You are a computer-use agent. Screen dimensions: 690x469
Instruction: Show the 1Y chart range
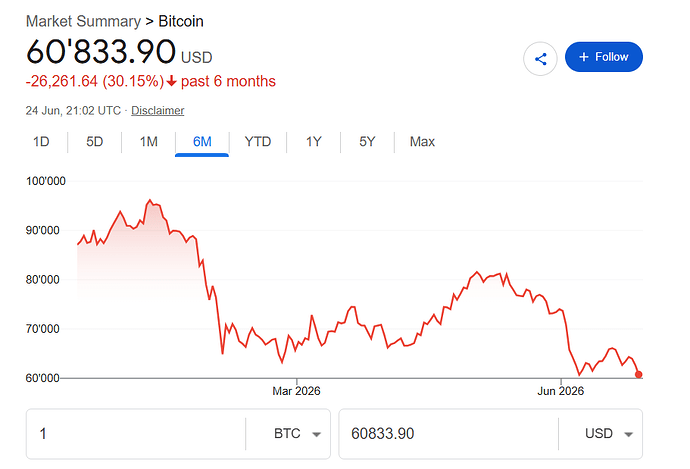click(314, 142)
